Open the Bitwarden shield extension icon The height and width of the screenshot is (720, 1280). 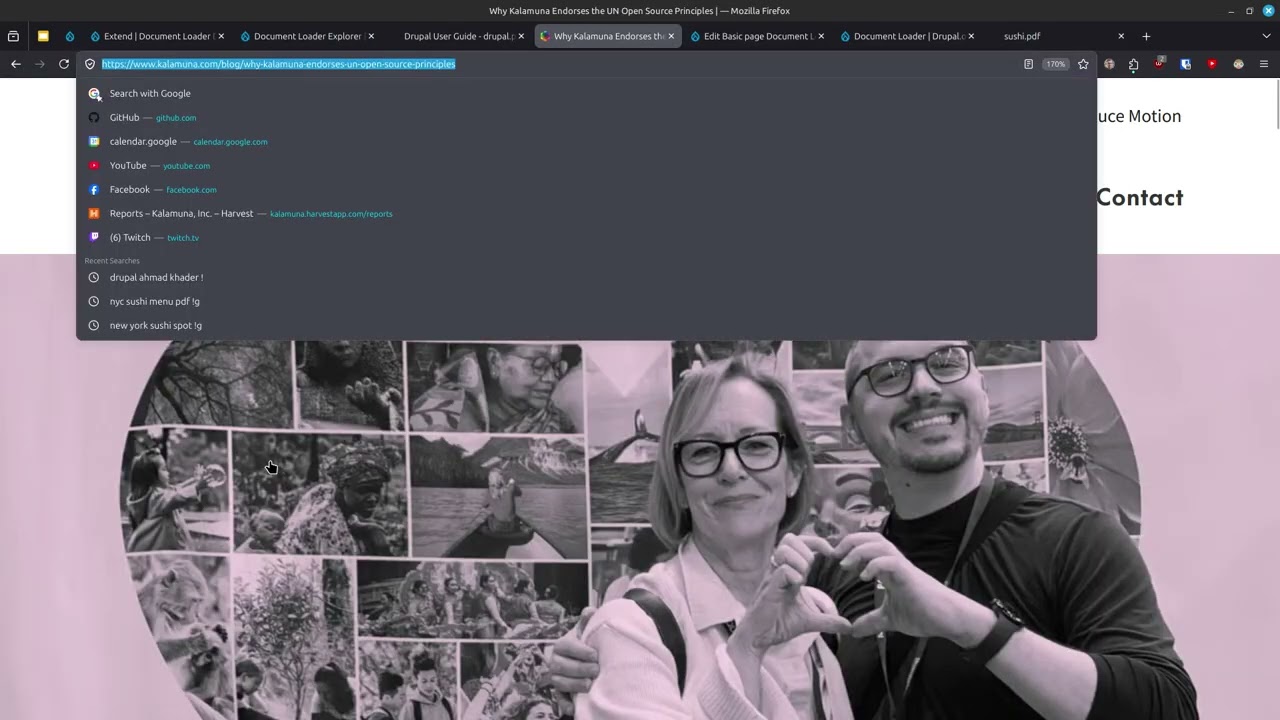tap(1186, 64)
